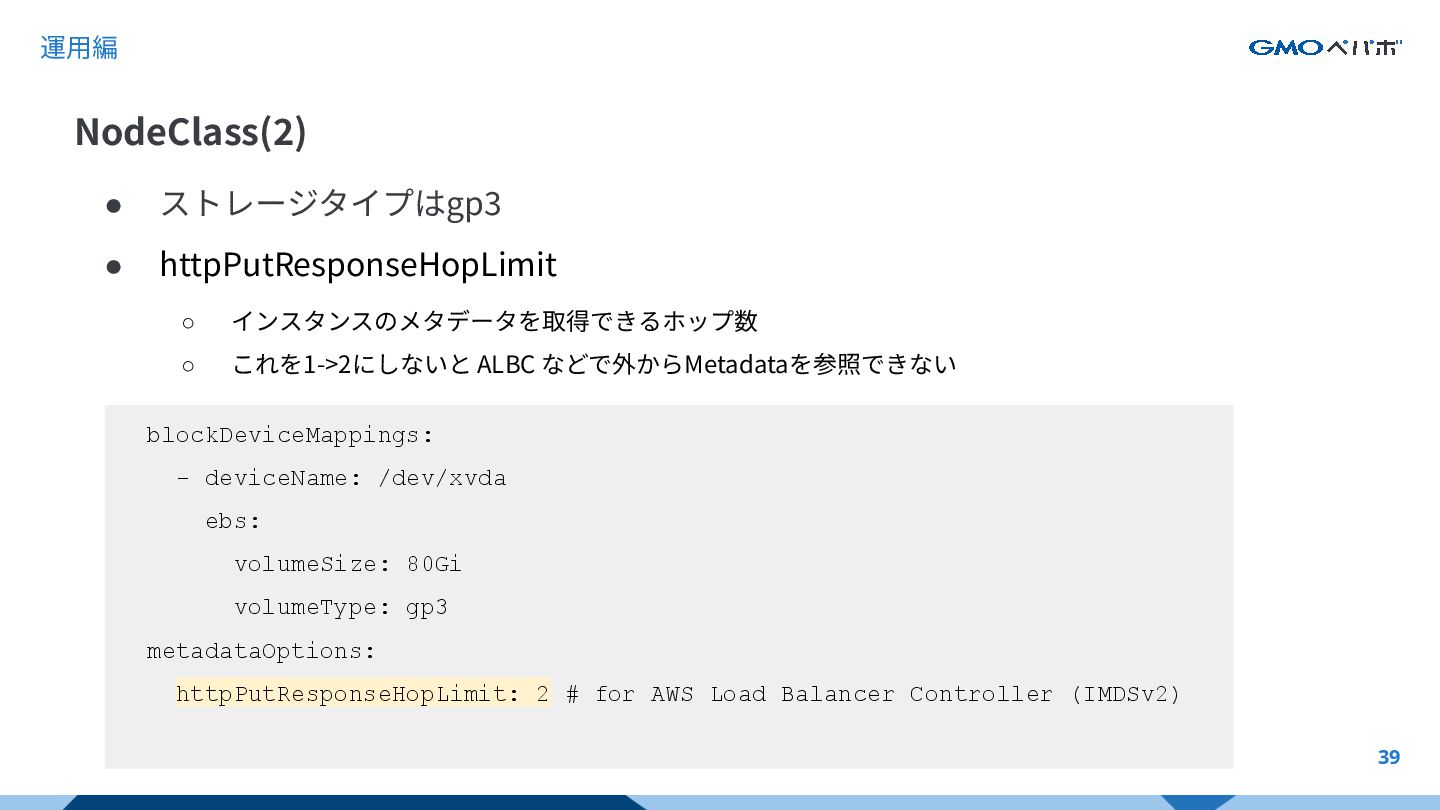The height and width of the screenshot is (810, 1440).
Task: Click slide page number 39
Action: coord(1389,757)
